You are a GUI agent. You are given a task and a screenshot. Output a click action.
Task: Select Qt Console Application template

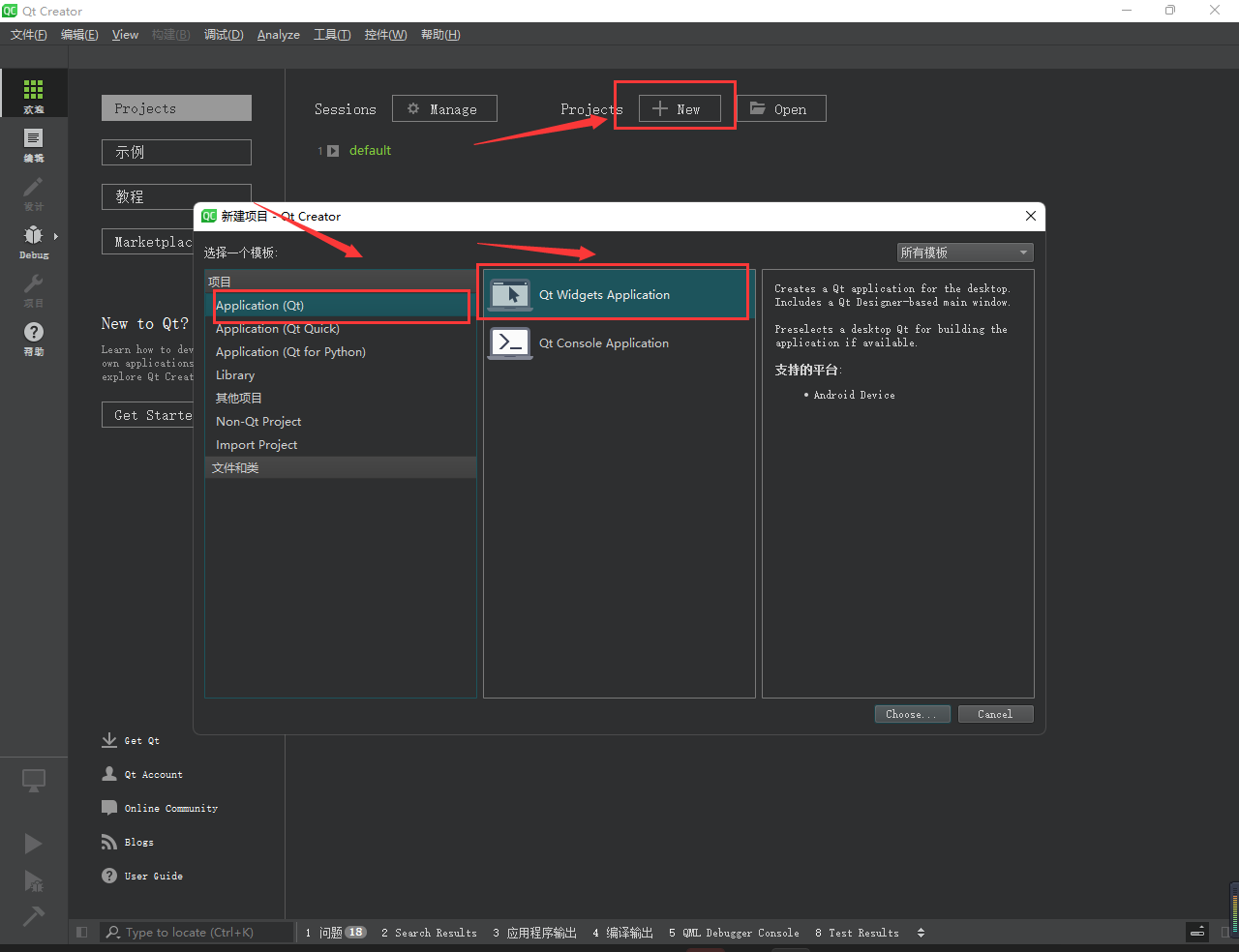619,343
